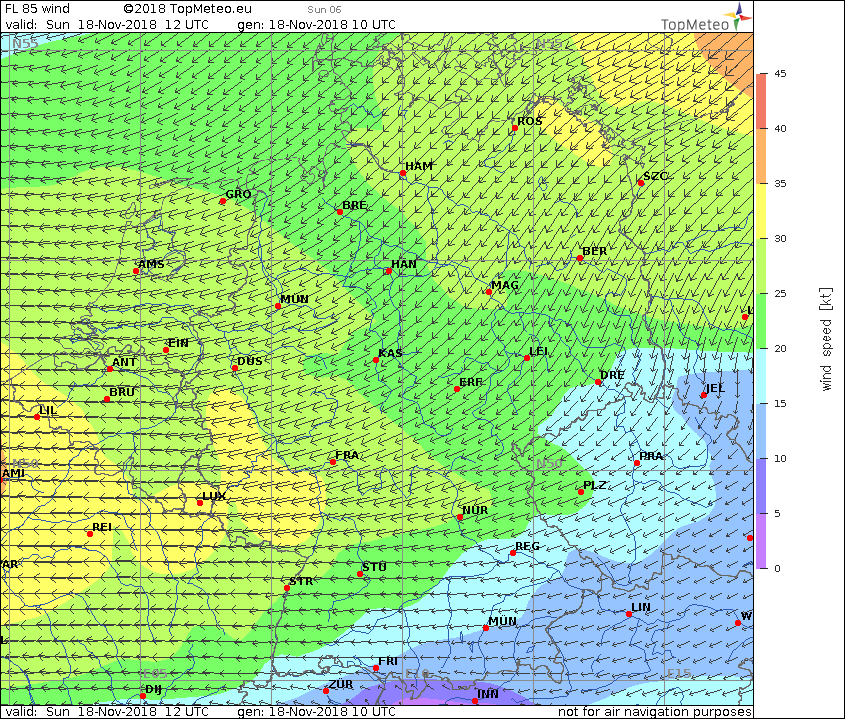Click the Frankfurt (FRA) station marker

point(333,462)
